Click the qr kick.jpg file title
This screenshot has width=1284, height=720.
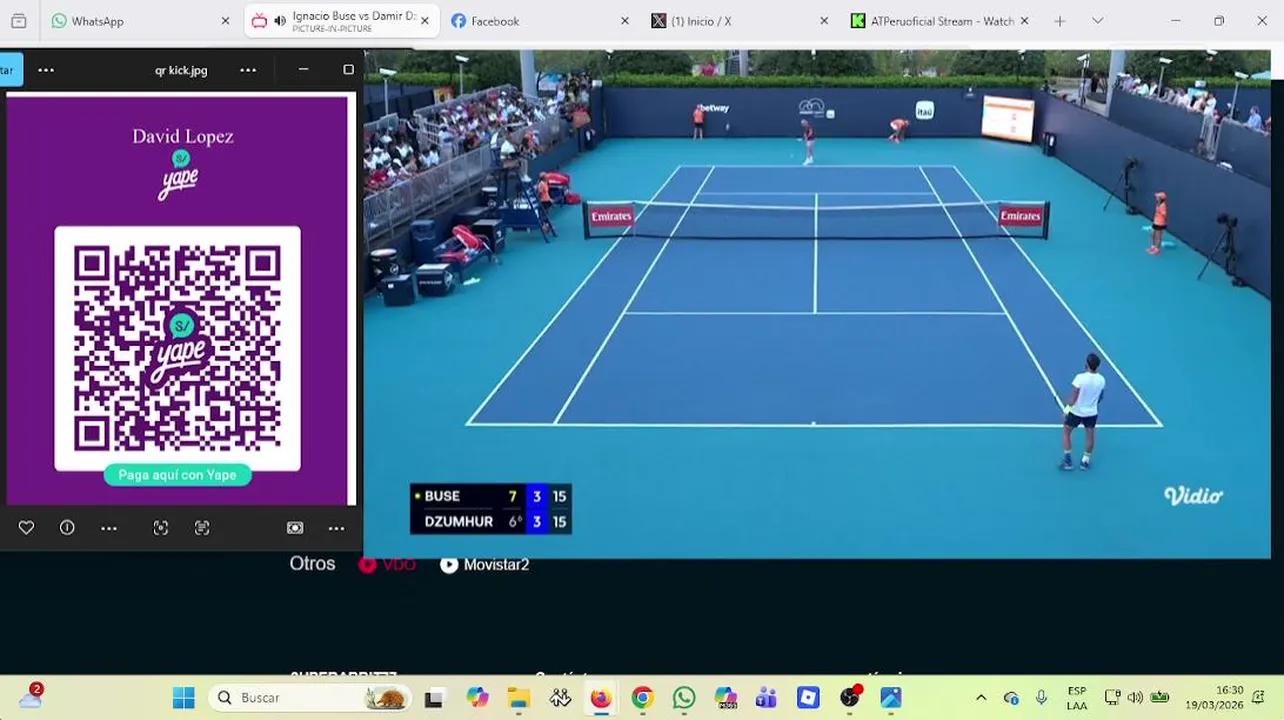pos(181,70)
